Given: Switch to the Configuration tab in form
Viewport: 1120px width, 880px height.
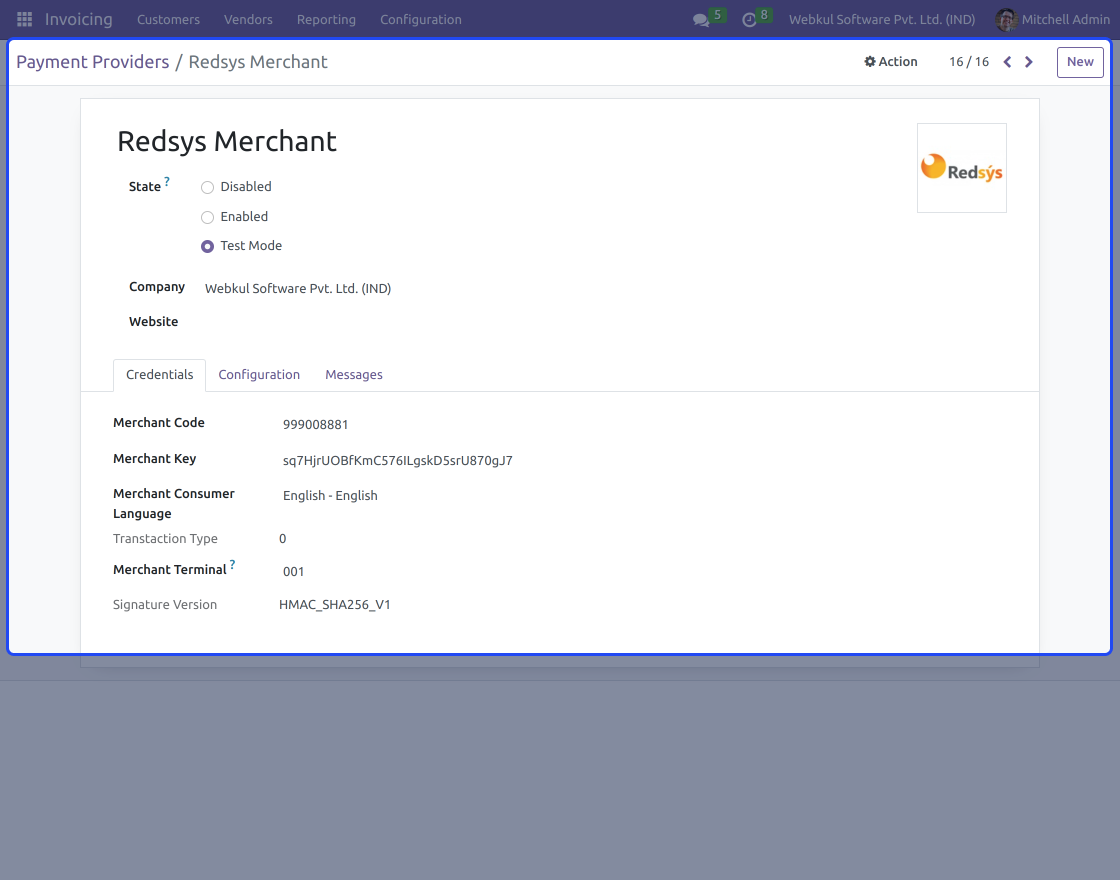Looking at the screenshot, I should coord(259,375).
